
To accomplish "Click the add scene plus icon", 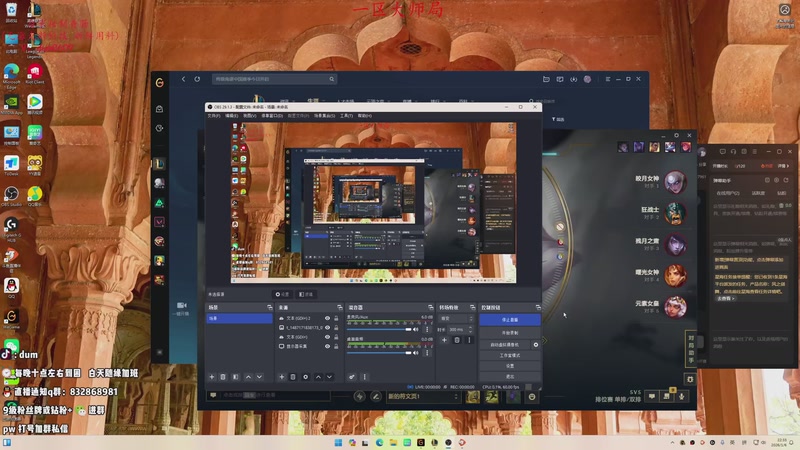I will [x=211, y=377].
